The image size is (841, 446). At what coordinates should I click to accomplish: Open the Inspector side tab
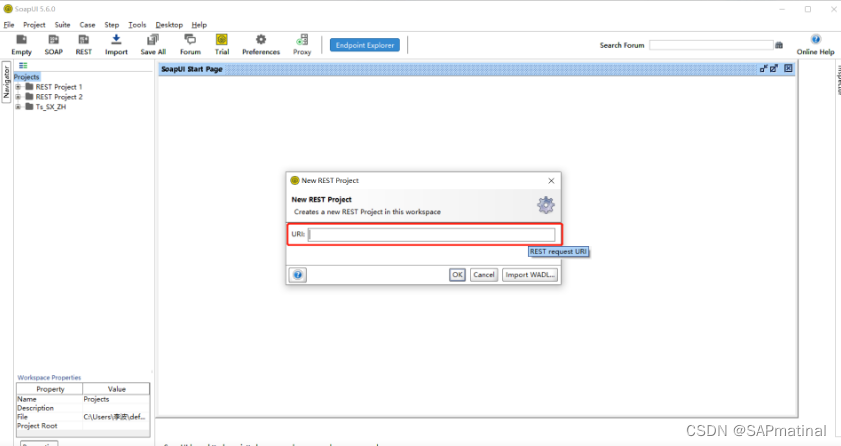point(838,79)
